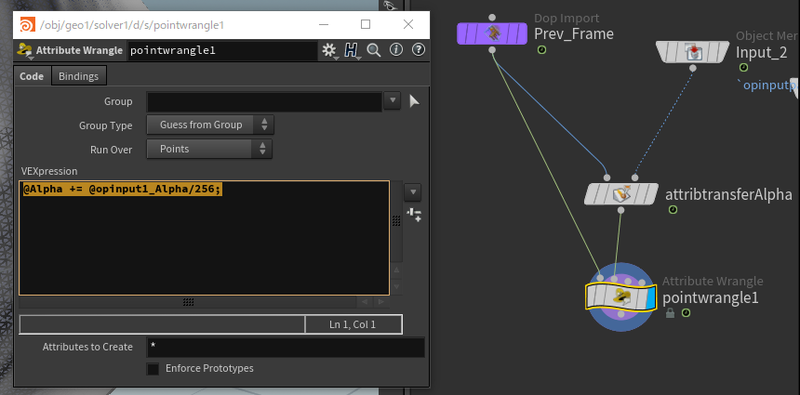Screen dimensions: 800x395
Task: Click the Houdini H help-card icon
Action: [351, 50]
